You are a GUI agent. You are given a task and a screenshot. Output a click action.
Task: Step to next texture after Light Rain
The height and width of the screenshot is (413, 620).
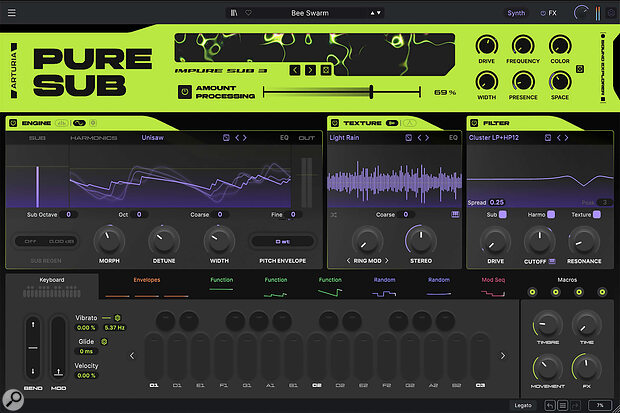pos(427,138)
